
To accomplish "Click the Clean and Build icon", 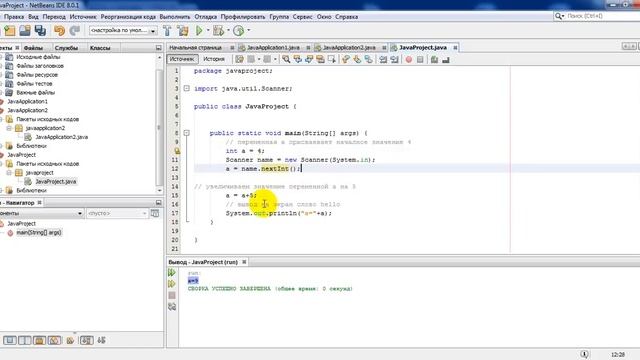I will [182, 31].
